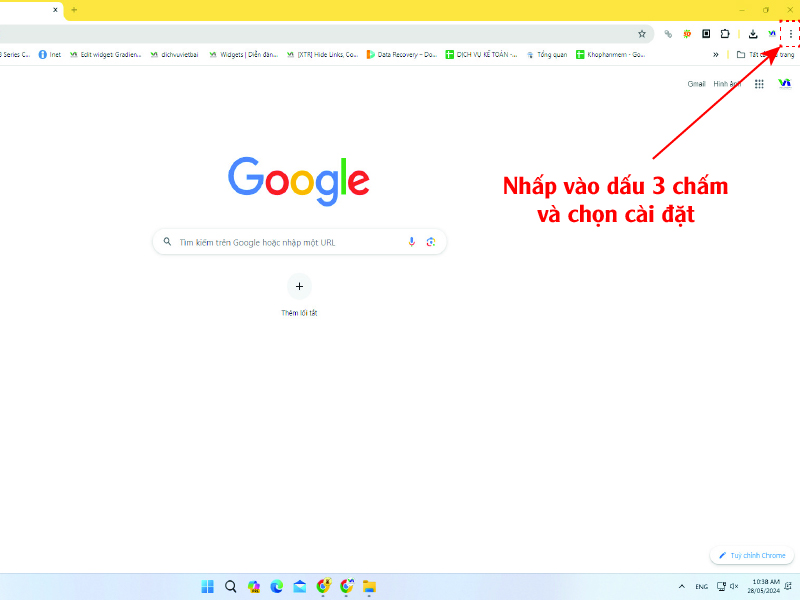The image size is (800, 600).
Task: Click the chain link extension icon
Action: 668,34
